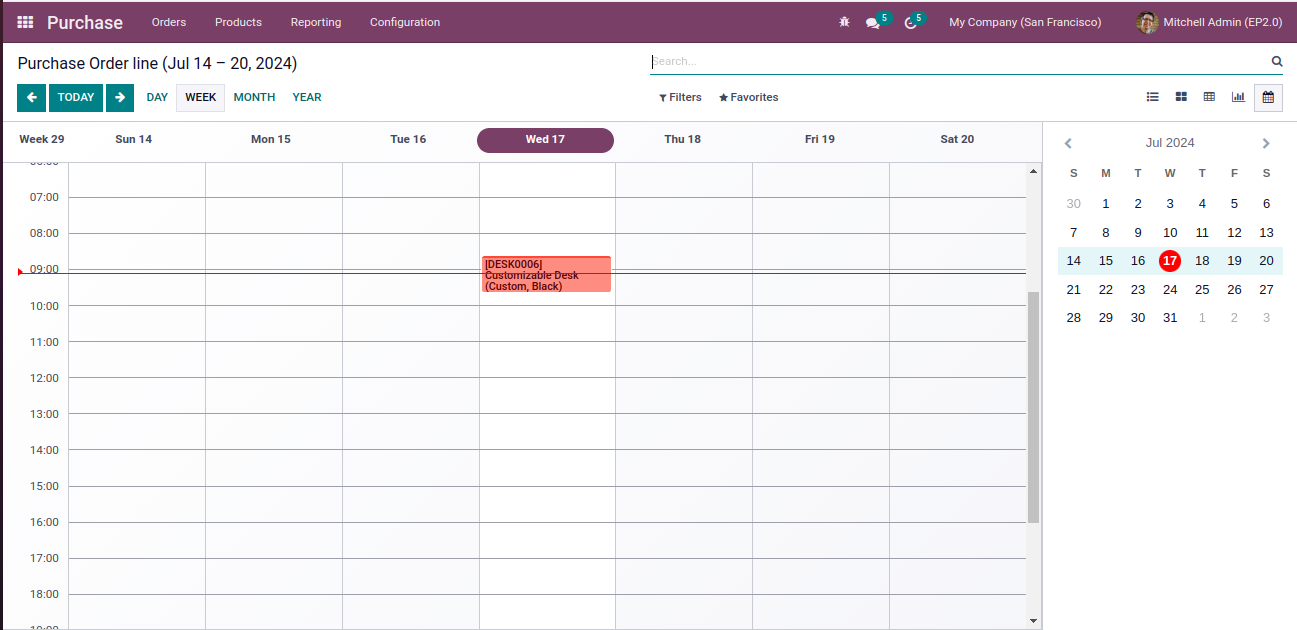Expand the Favorites dropdown
Viewport: 1297px width, 630px height.
click(x=749, y=98)
